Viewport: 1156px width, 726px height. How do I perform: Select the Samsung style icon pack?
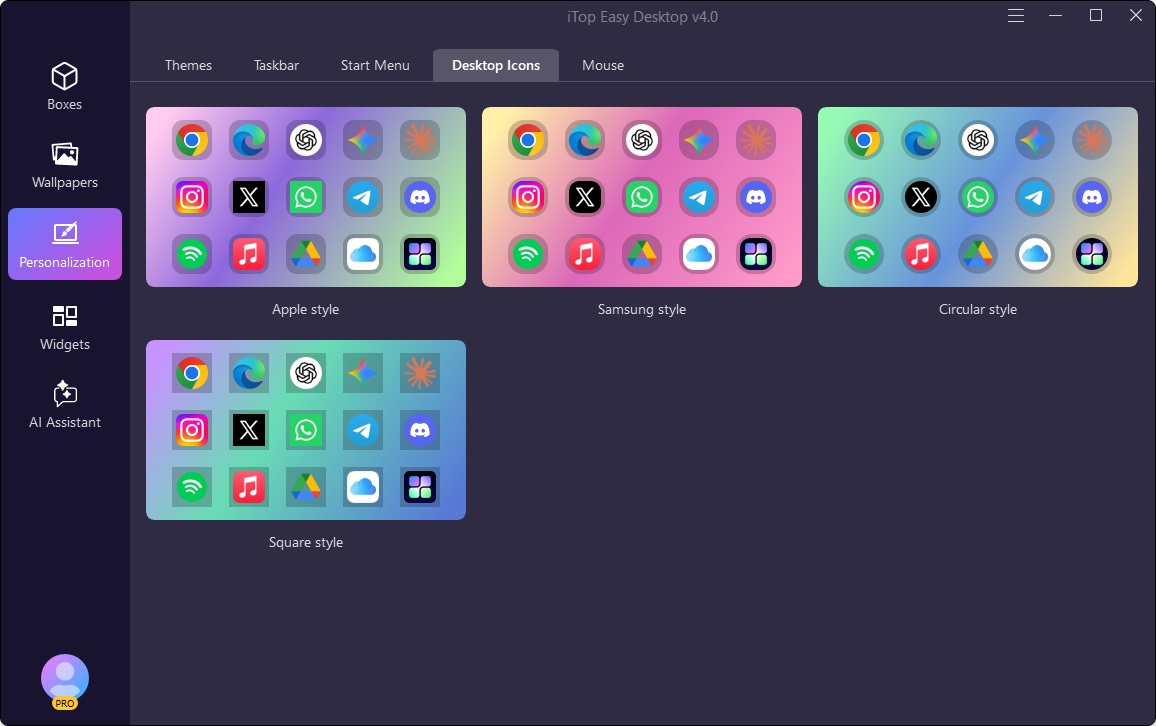tap(641, 197)
